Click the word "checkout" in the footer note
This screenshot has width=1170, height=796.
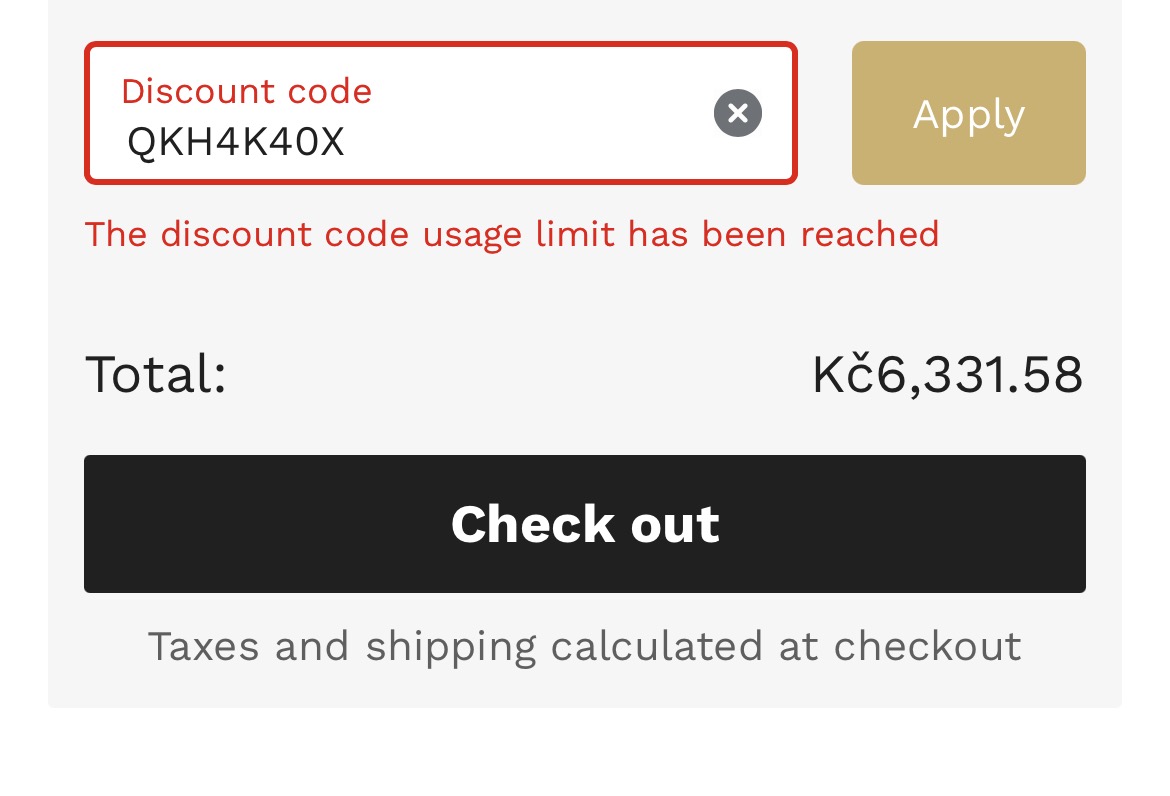tap(927, 646)
